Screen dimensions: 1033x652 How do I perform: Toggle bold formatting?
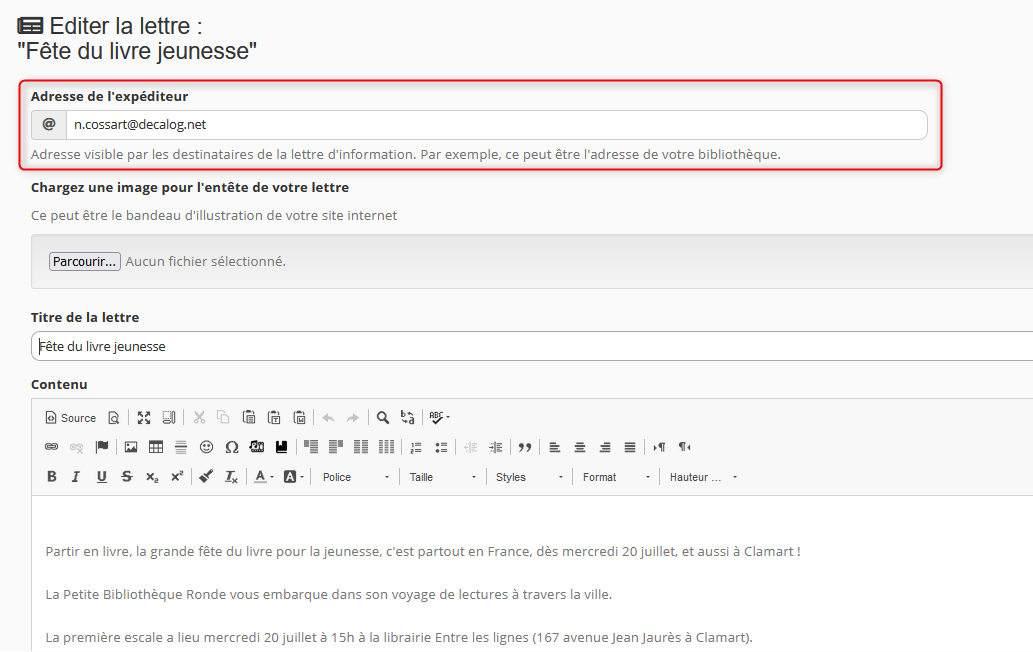tap(52, 477)
